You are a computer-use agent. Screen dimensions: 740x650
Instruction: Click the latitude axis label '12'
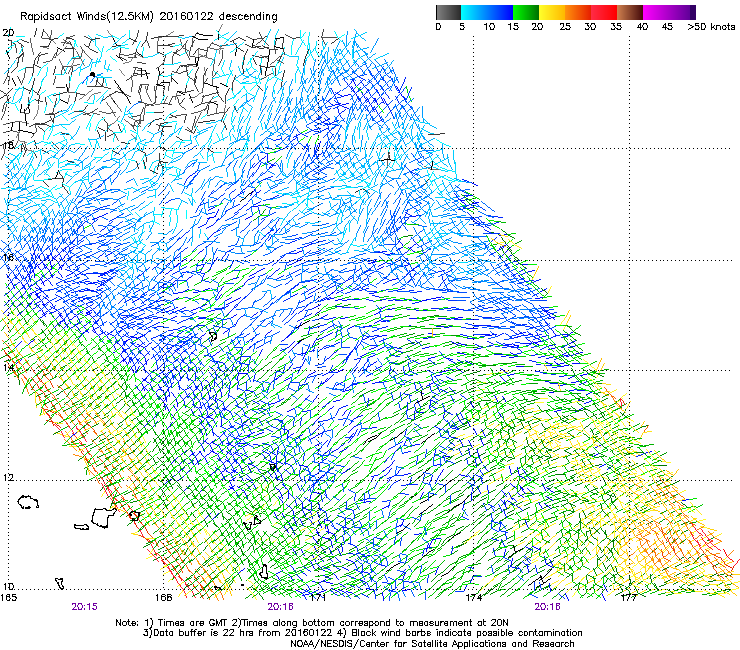point(8,478)
